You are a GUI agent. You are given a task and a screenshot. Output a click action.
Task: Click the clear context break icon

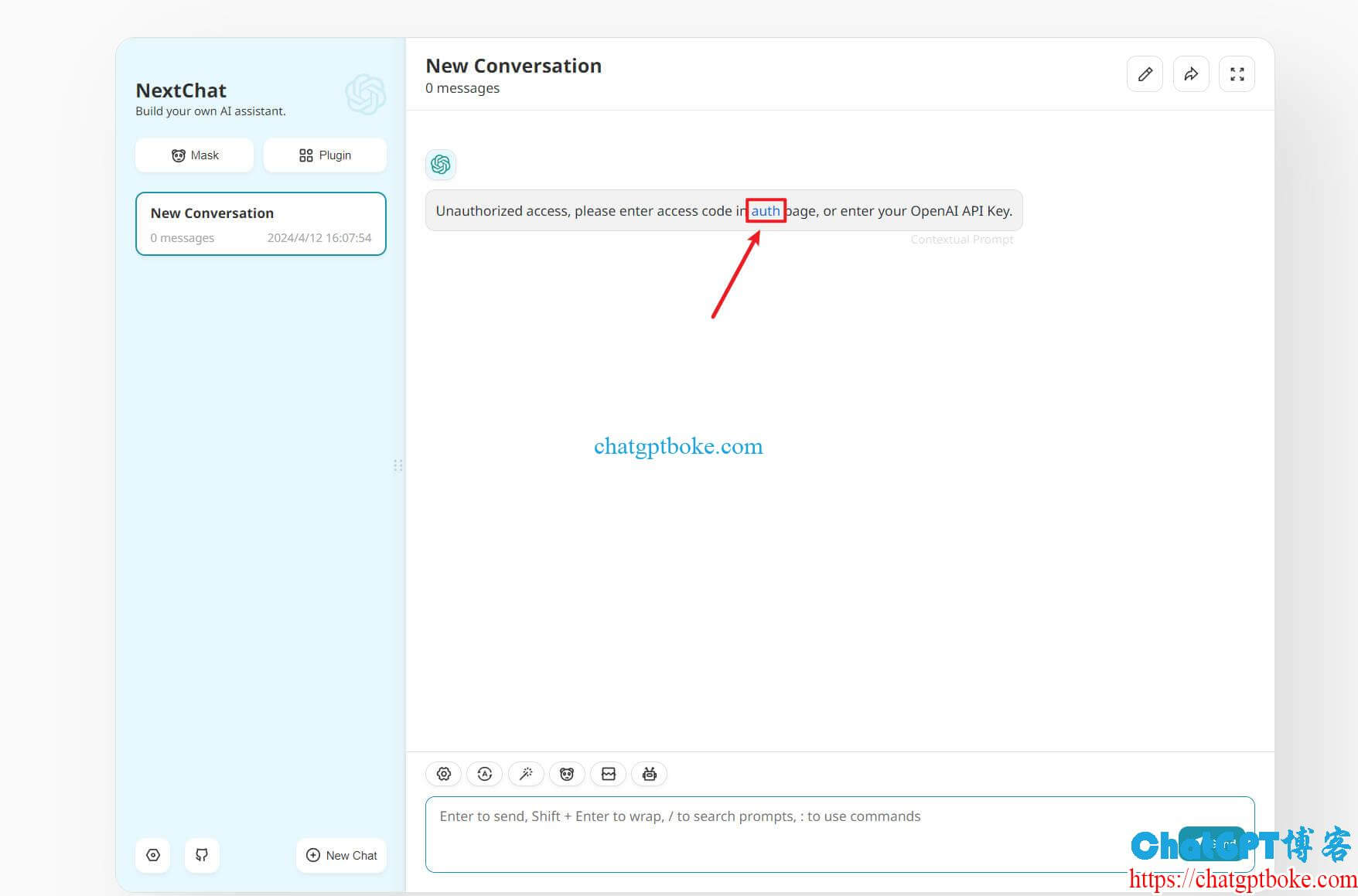pyautogui.click(x=609, y=774)
